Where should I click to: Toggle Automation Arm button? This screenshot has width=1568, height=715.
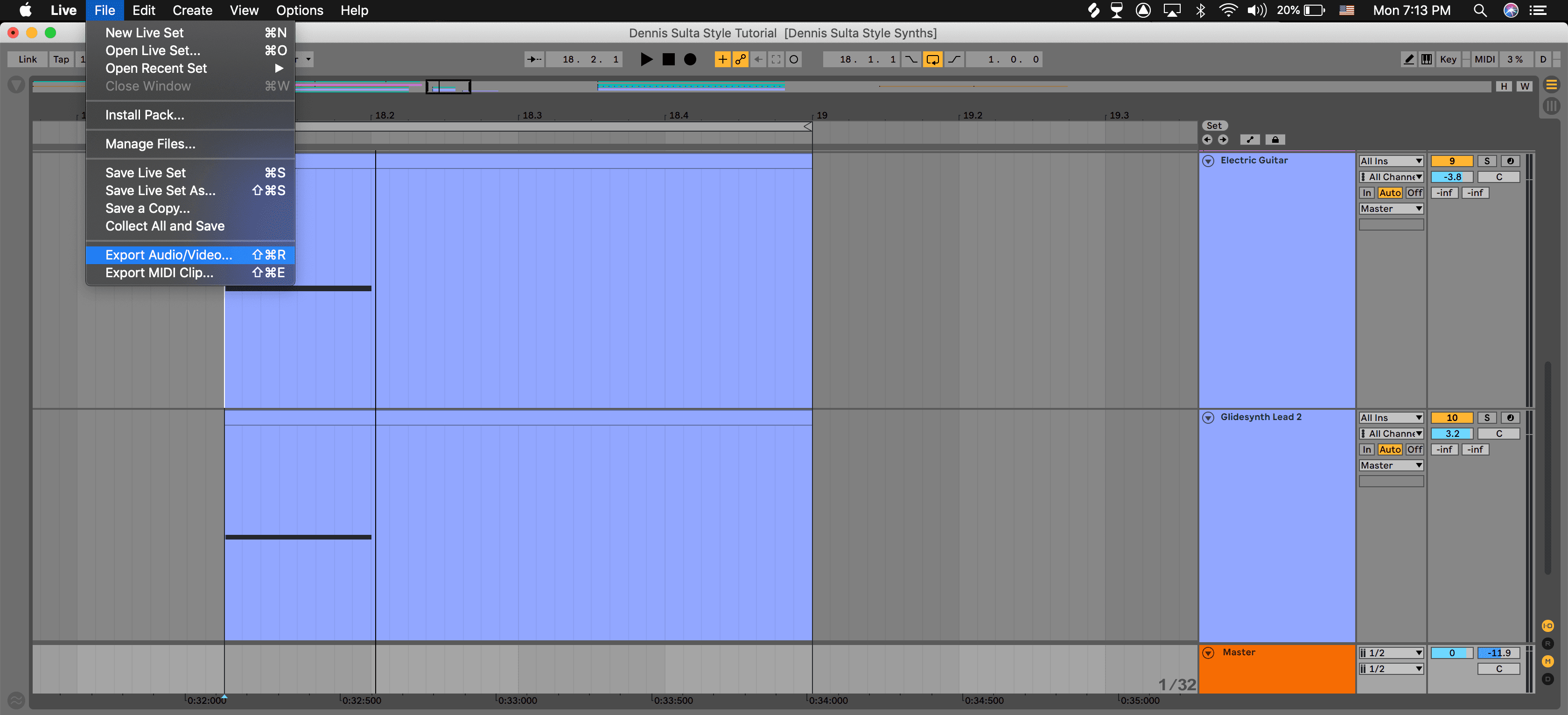(740, 59)
